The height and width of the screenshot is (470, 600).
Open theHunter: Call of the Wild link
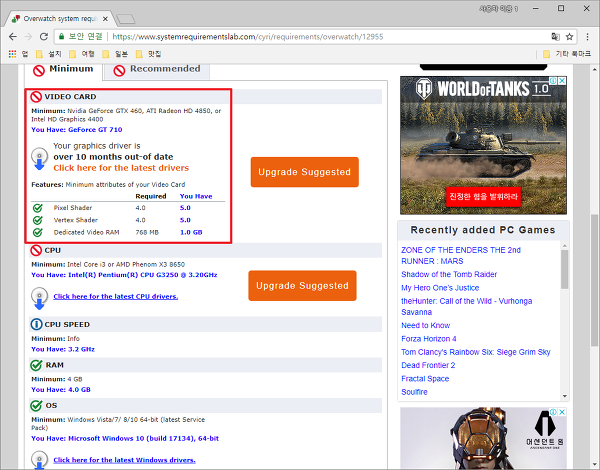point(466,306)
